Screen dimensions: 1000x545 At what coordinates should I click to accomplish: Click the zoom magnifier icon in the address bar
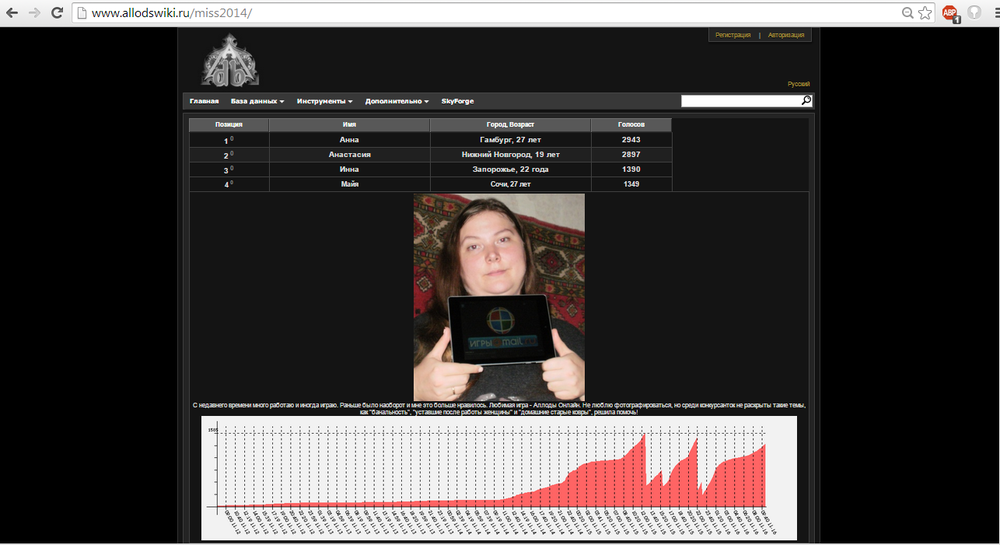[x=908, y=13]
